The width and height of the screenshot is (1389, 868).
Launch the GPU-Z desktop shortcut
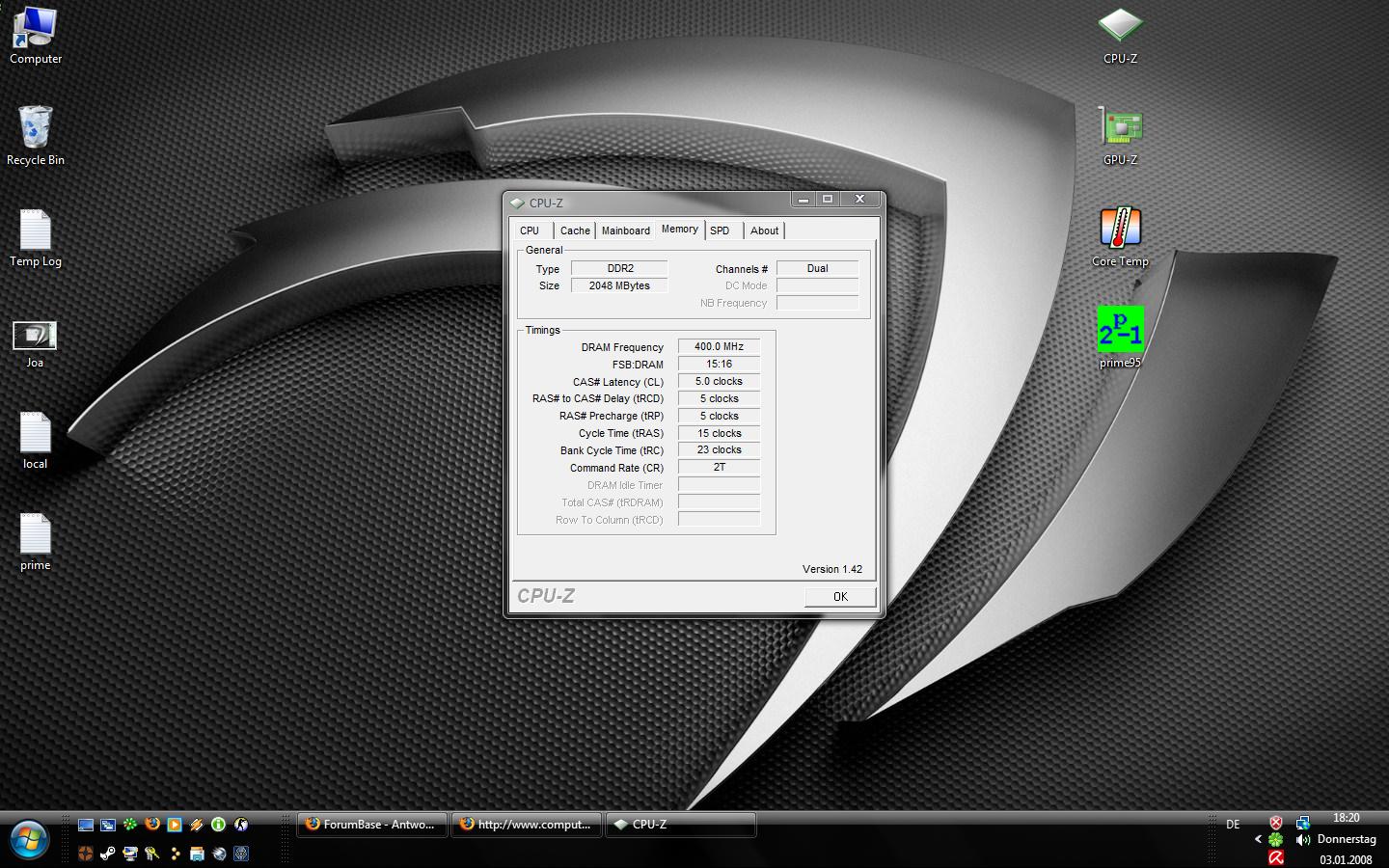click(x=1120, y=136)
